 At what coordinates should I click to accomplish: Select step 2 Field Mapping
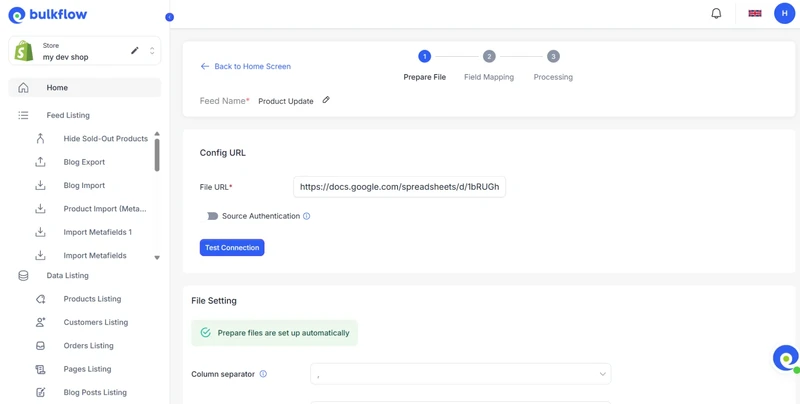(x=489, y=56)
